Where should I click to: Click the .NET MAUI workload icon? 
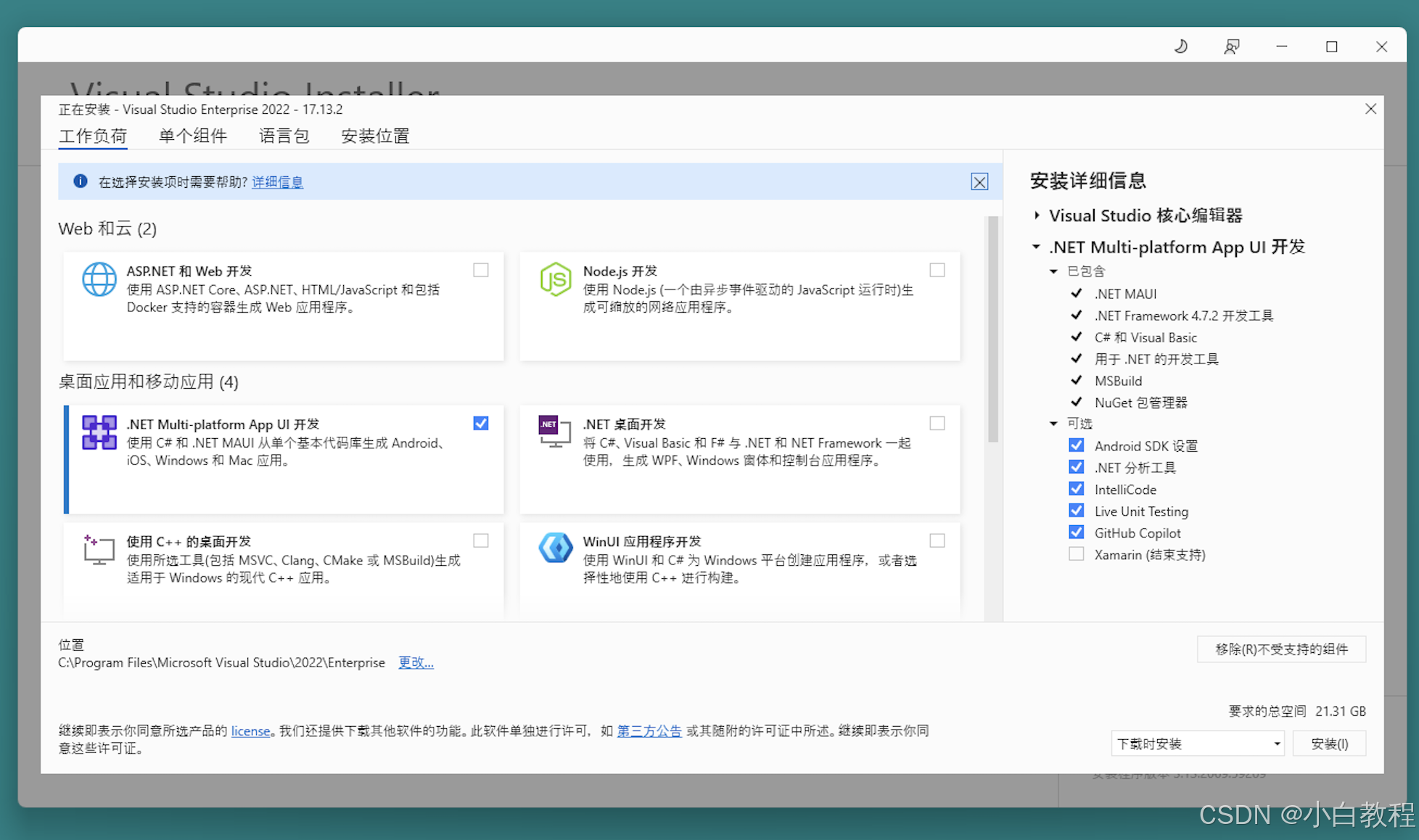click(x=99, y=432)
